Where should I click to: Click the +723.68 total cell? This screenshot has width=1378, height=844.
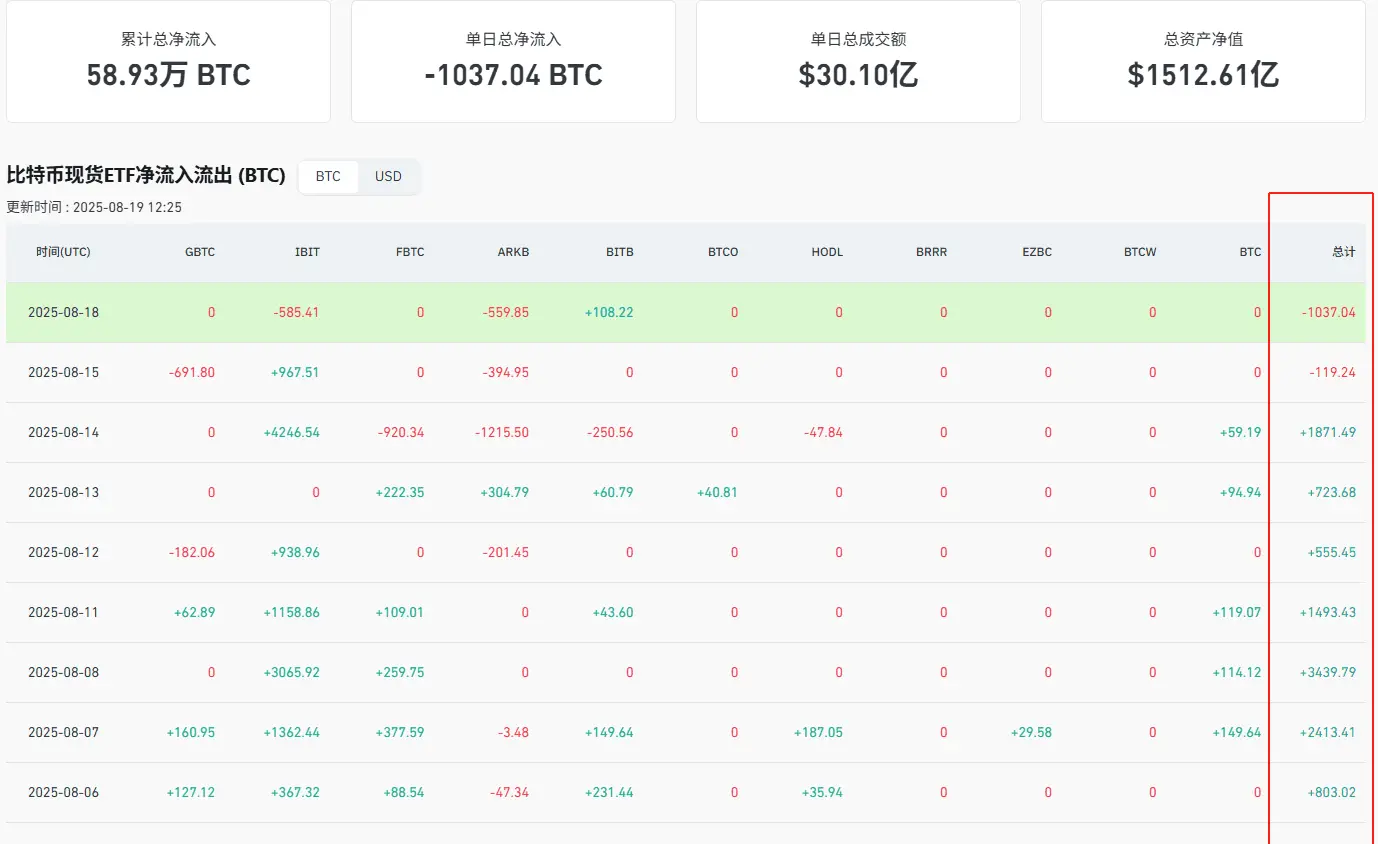pos(1332,492)
